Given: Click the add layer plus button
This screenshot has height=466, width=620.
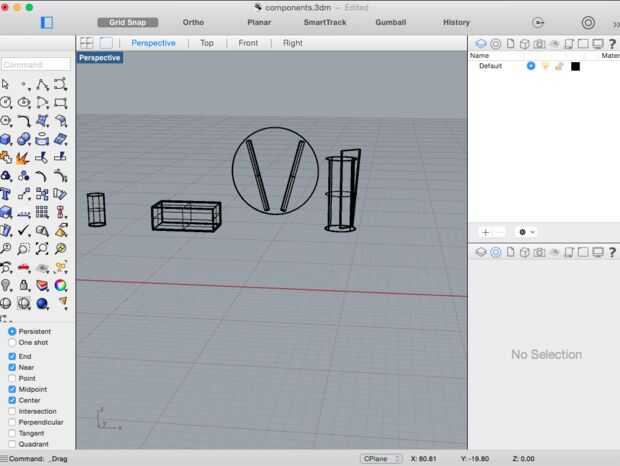Looking at the screenshot, I should pos(485,231).
